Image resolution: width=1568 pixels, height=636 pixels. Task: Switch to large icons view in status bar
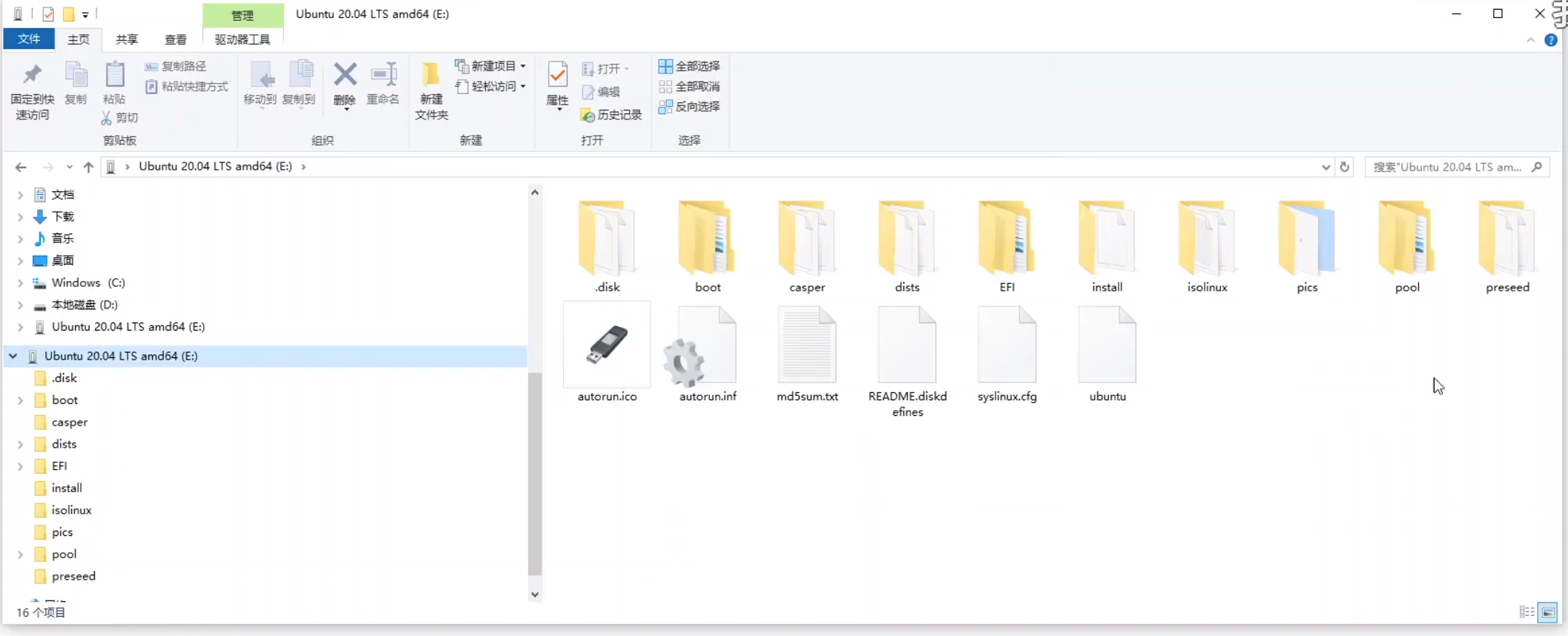click(x=1548, y=612)
